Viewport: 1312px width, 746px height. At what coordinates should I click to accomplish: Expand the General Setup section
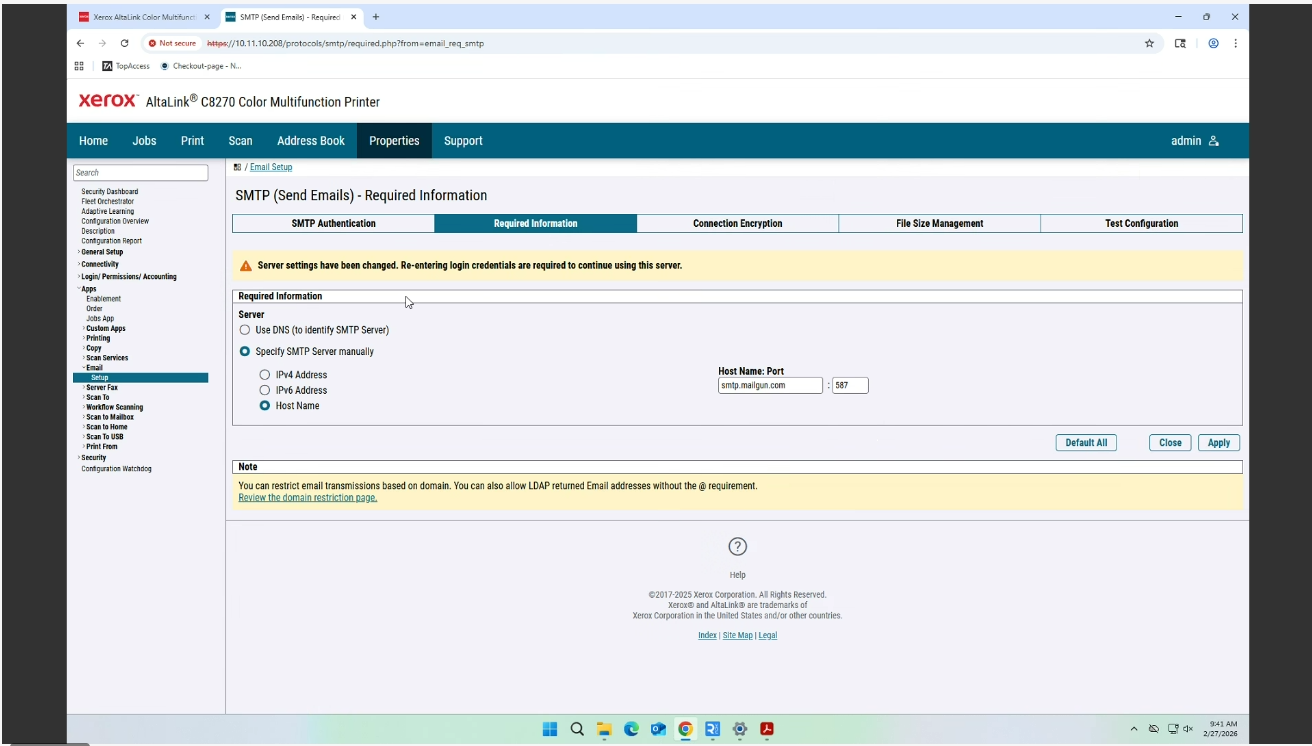(98, 252)
